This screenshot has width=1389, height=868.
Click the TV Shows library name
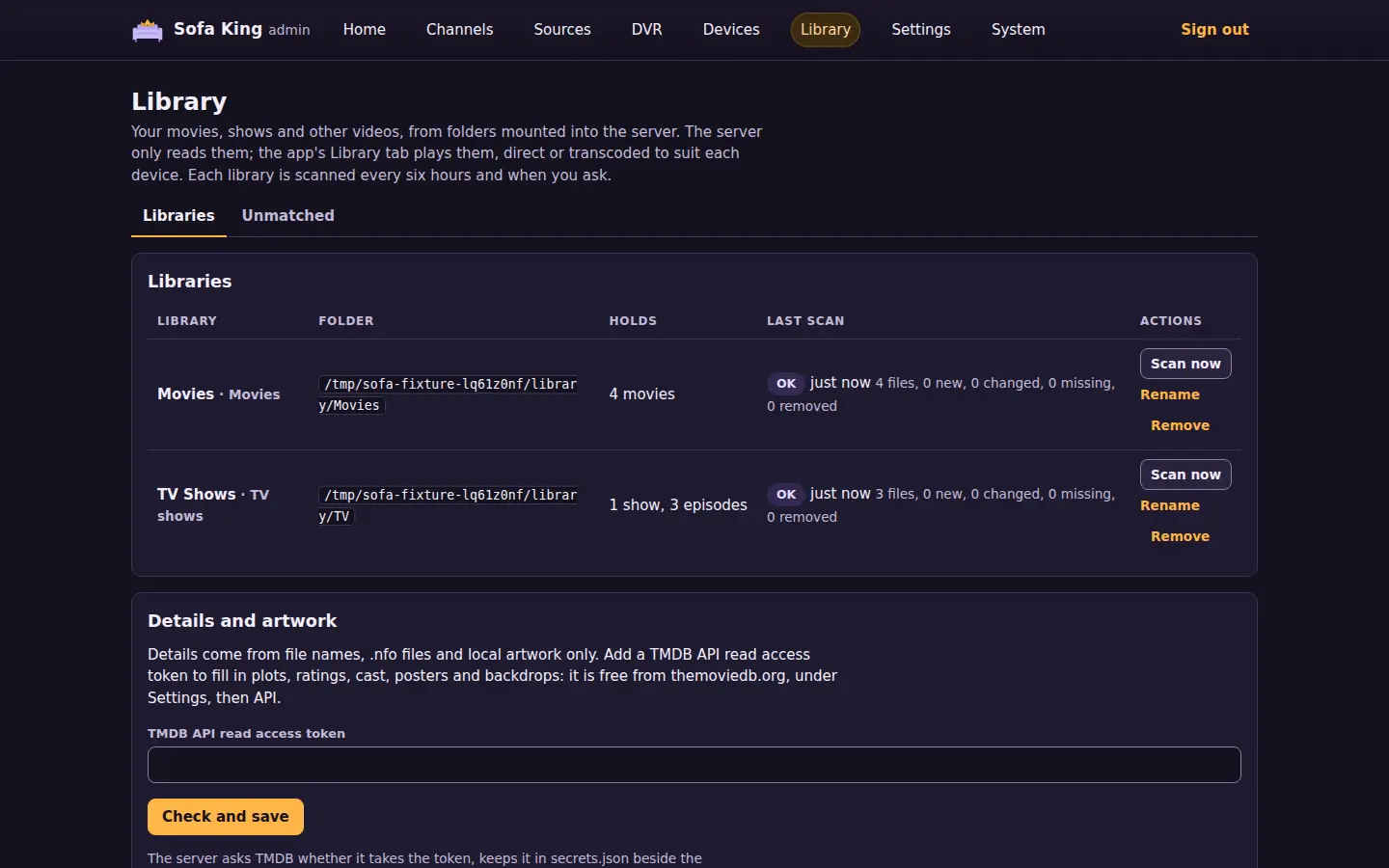(196, 495)
